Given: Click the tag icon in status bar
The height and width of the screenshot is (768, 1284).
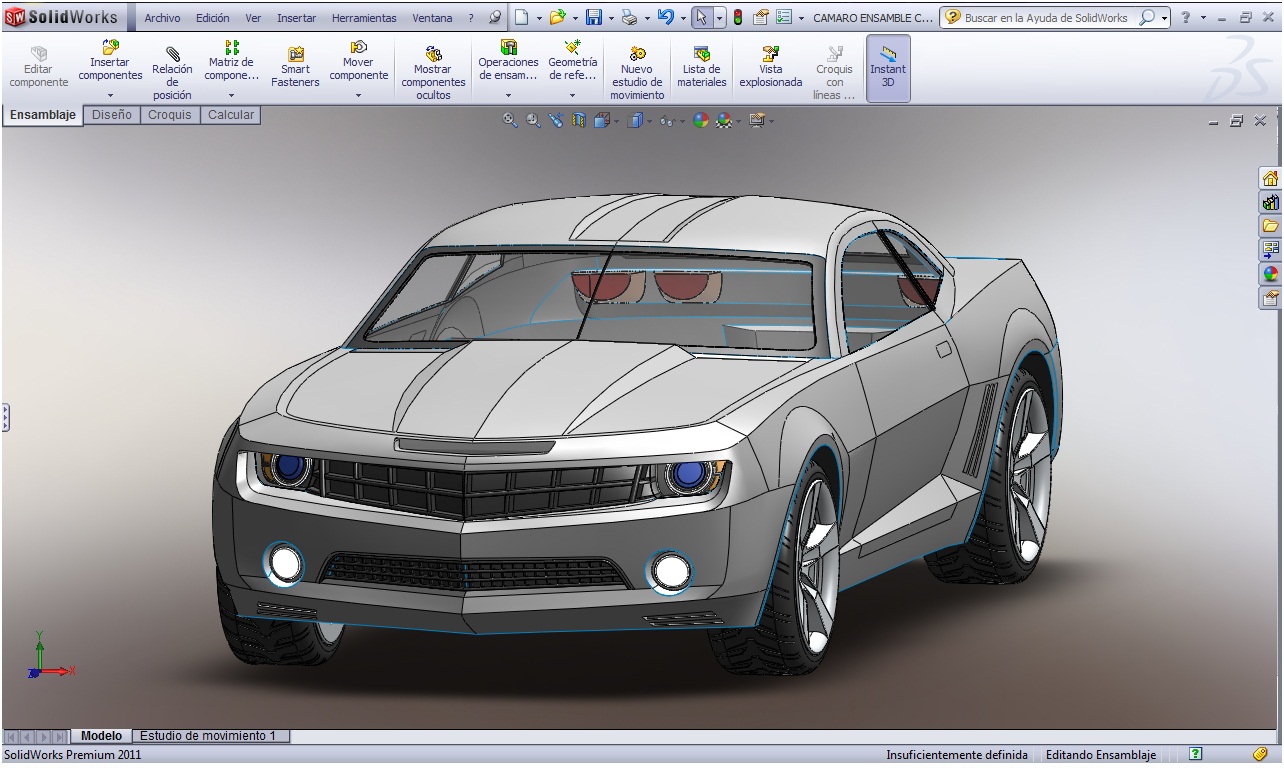Looking at the screenshot, I should point(1260,754).
